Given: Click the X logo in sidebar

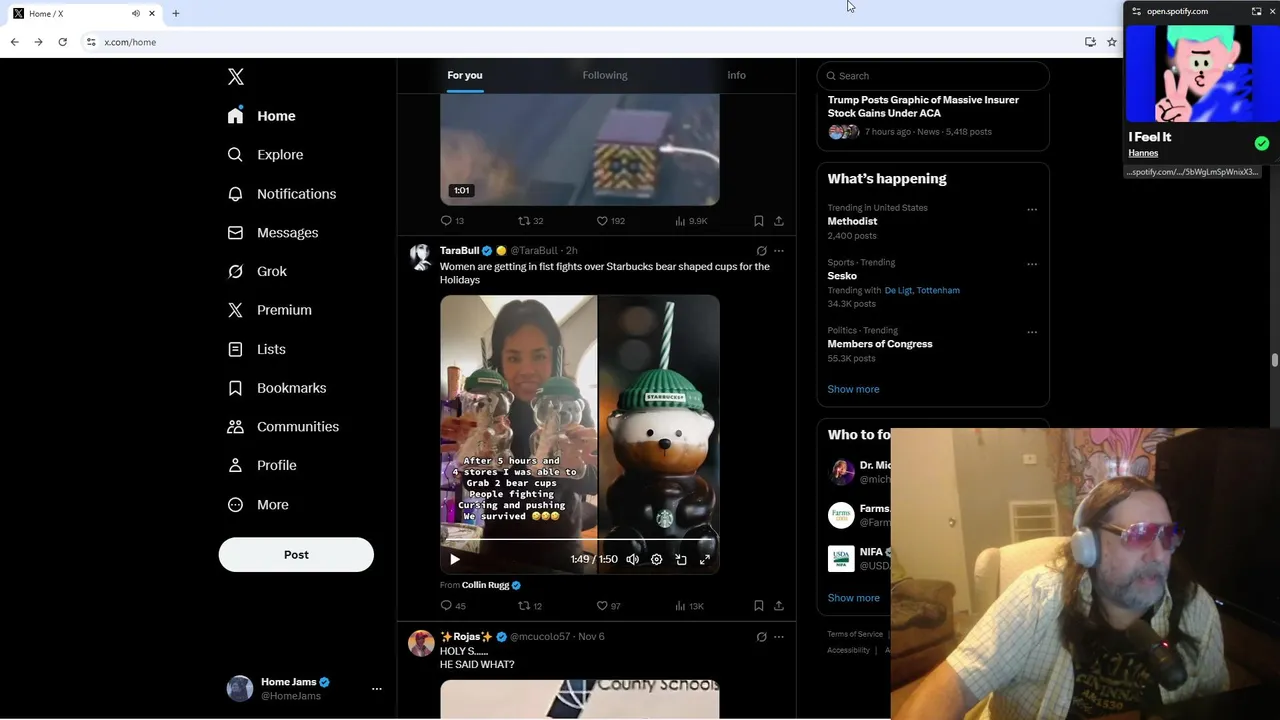Looking at the screenshot, I should click(235, 77).
